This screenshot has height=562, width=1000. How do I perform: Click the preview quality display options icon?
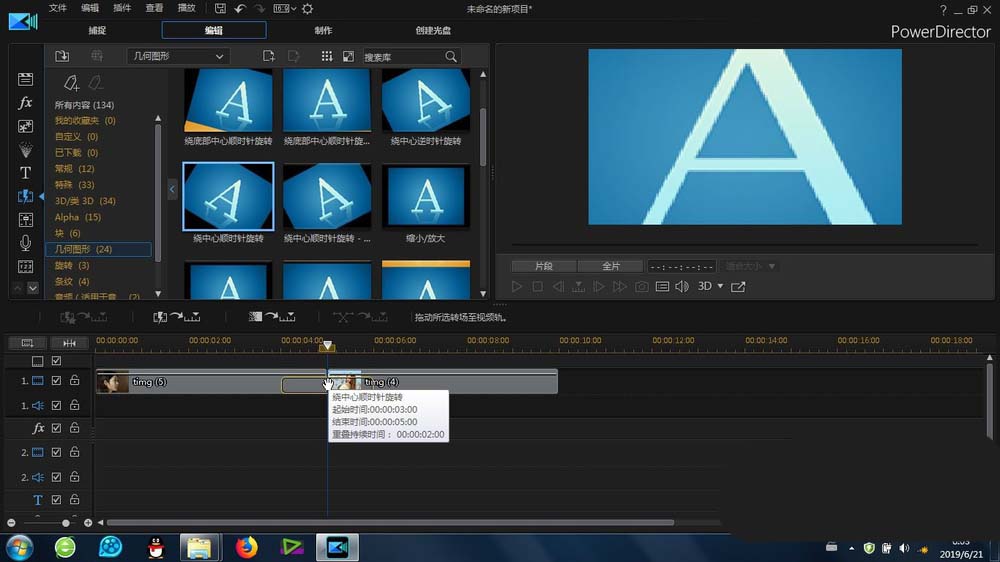[662, 286]
